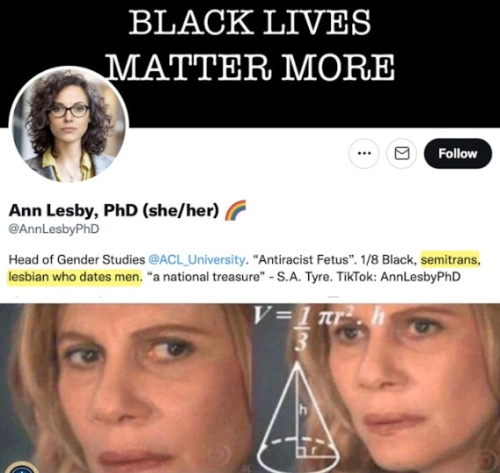This screenshot has width=500, height=473.
Task: Open the three-dot more options menu
Action: pyautogui.click(x=364, y=154)
